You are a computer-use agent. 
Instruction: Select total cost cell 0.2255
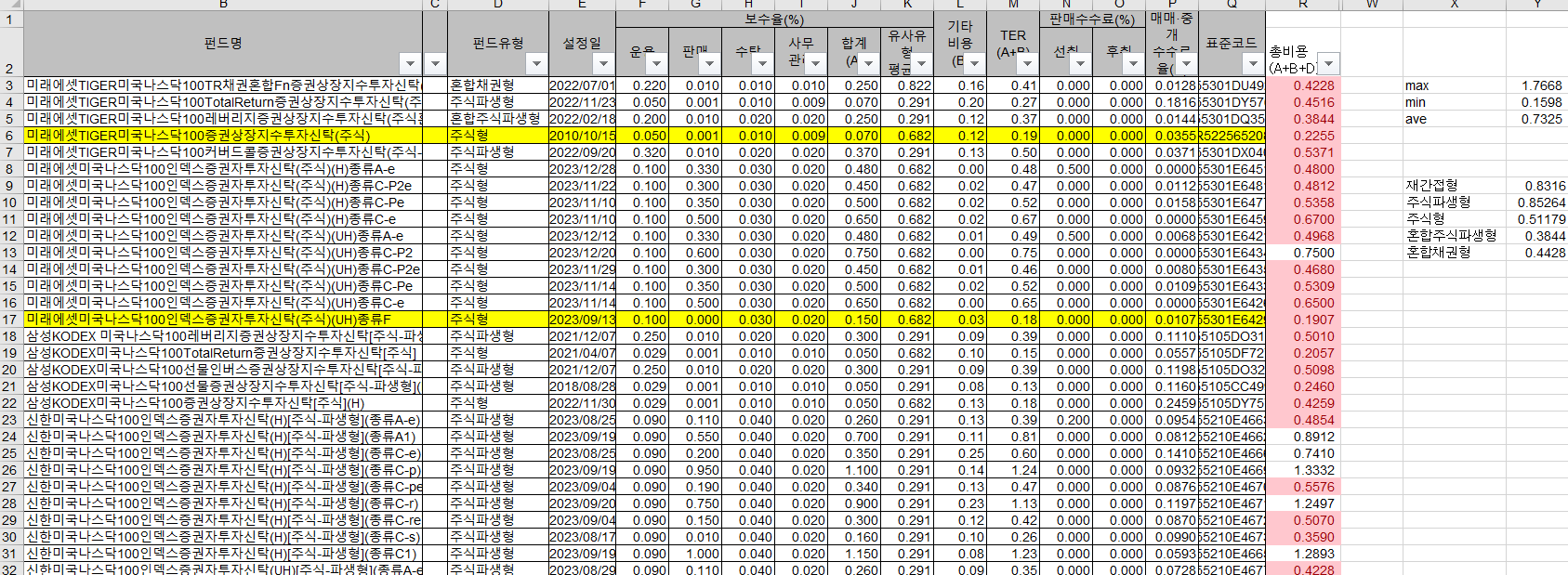click(1303, 136)
